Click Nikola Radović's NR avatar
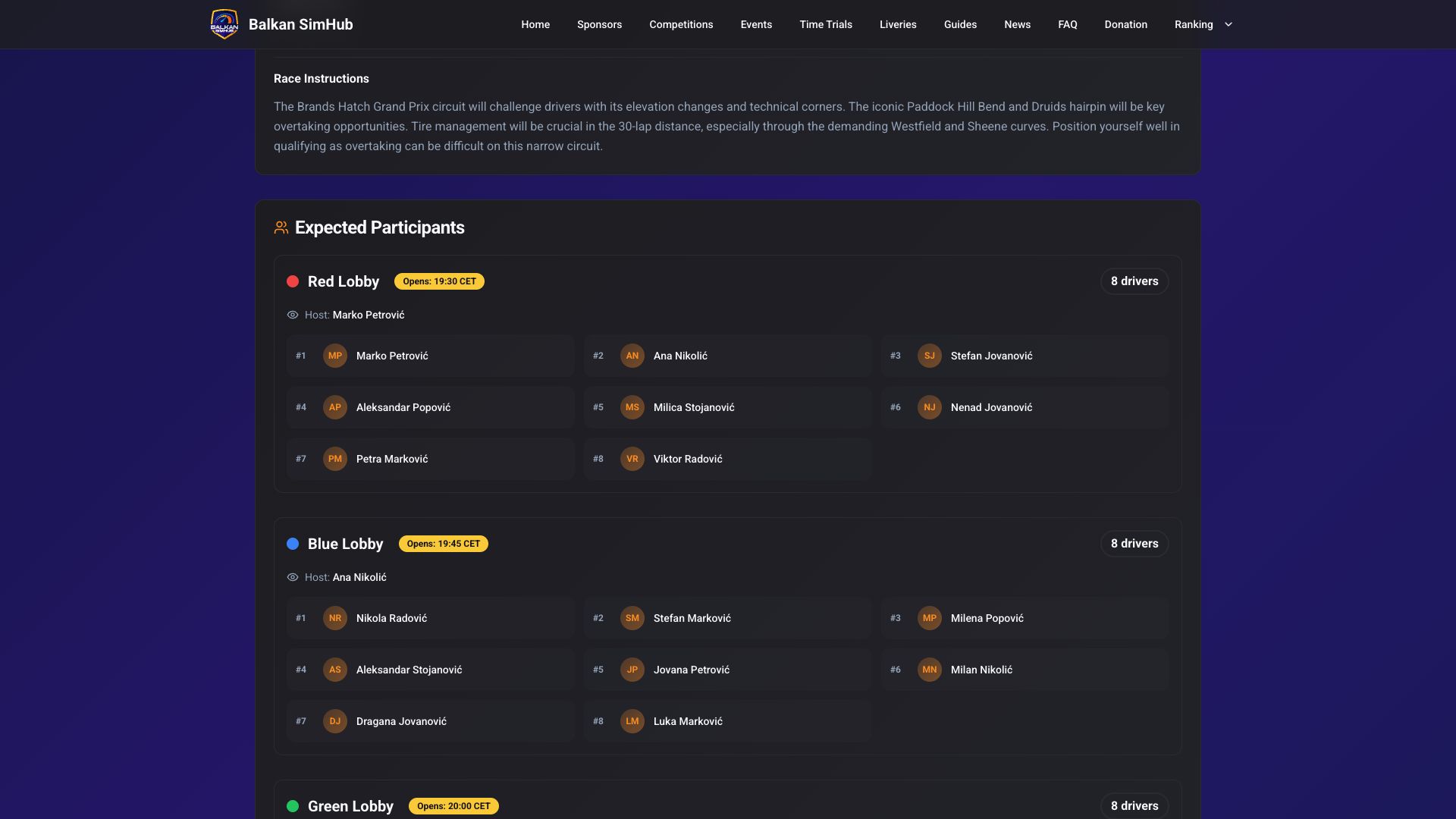 click(334, 618)
